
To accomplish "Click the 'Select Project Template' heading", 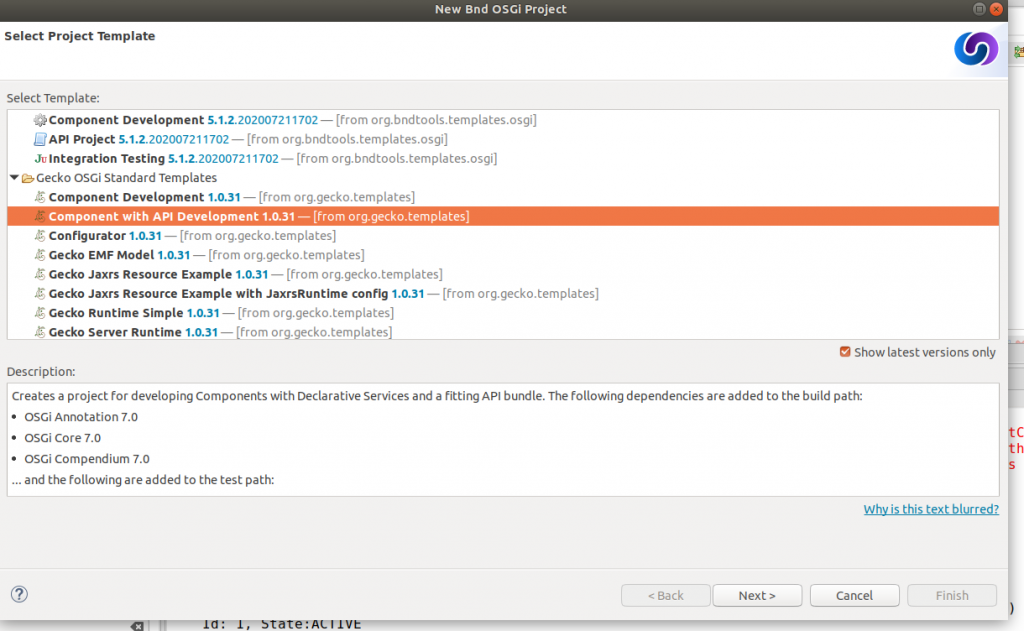I will click(x=80, y=36).
